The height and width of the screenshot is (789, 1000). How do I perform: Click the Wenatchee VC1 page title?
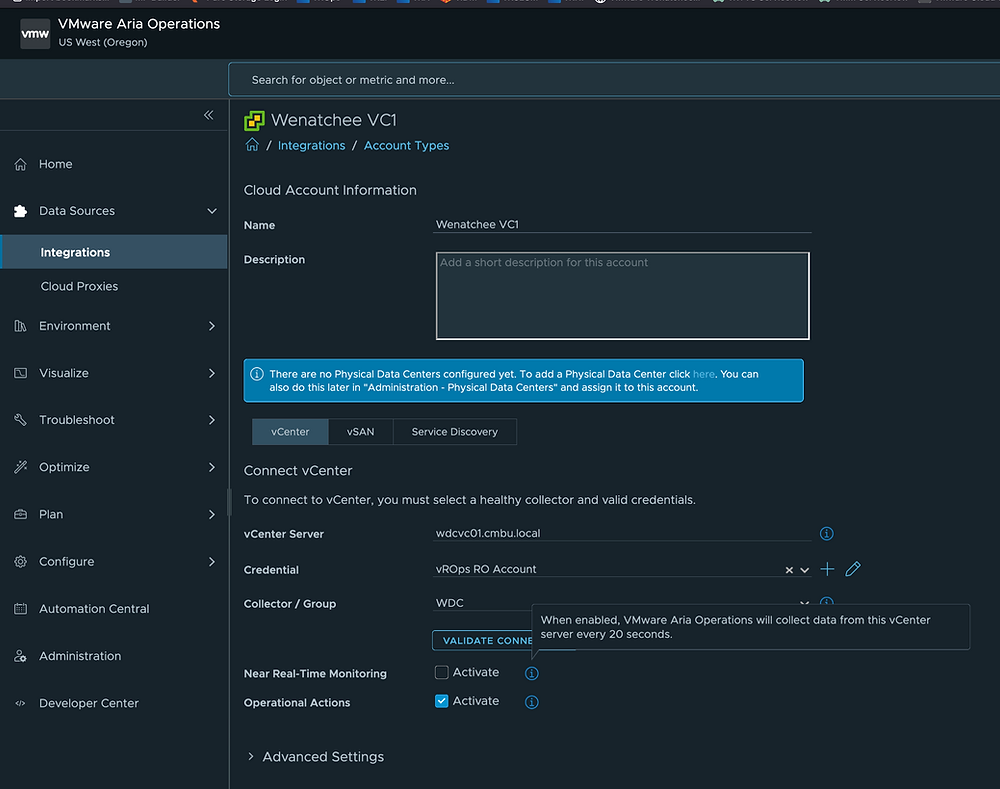(x=334, y=120)
